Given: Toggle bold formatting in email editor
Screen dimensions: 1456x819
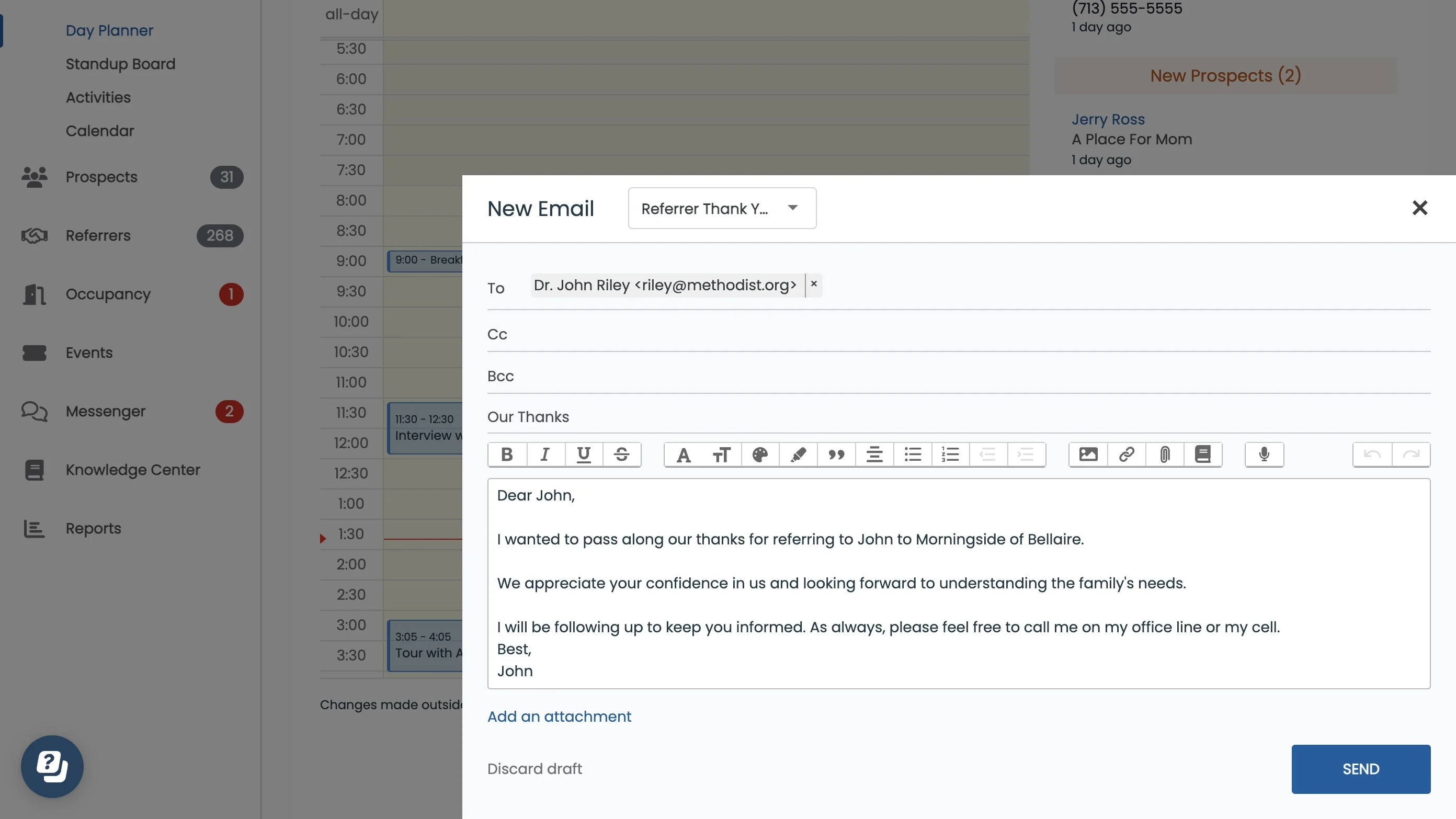Looking at the screenshot, I should pyautogui.click(x=507, y=454).
